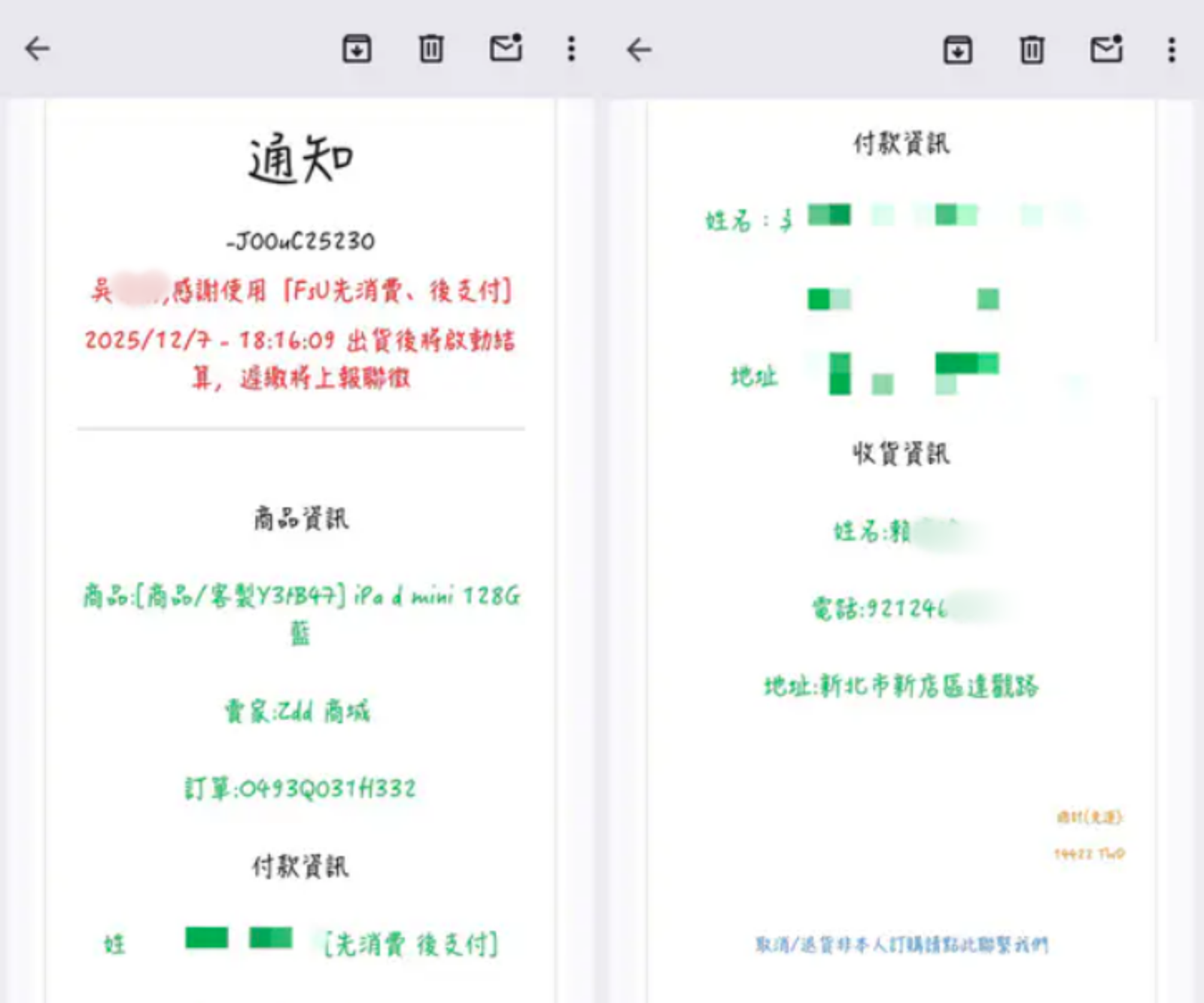Viewport: 1204px width, 1003px height.
Task: Select the order number 0493Q031H332
Action: pos(301,787)
